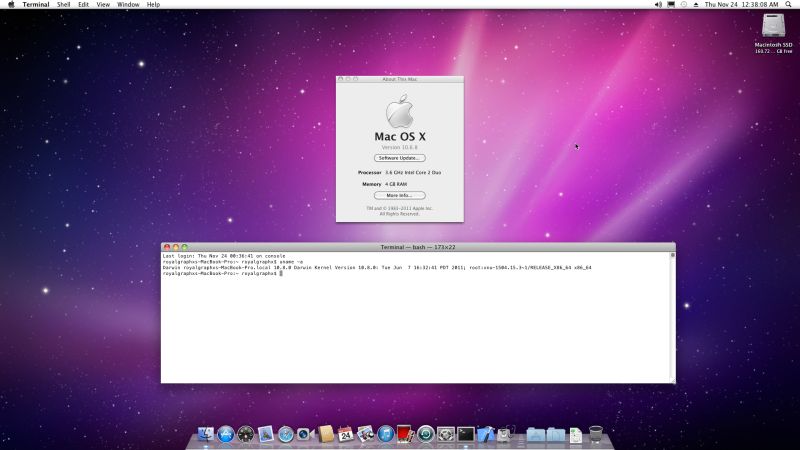Viewport: 800px width, 450px height.
Task: Open the View menu
Action: click(x=103, y=4)
